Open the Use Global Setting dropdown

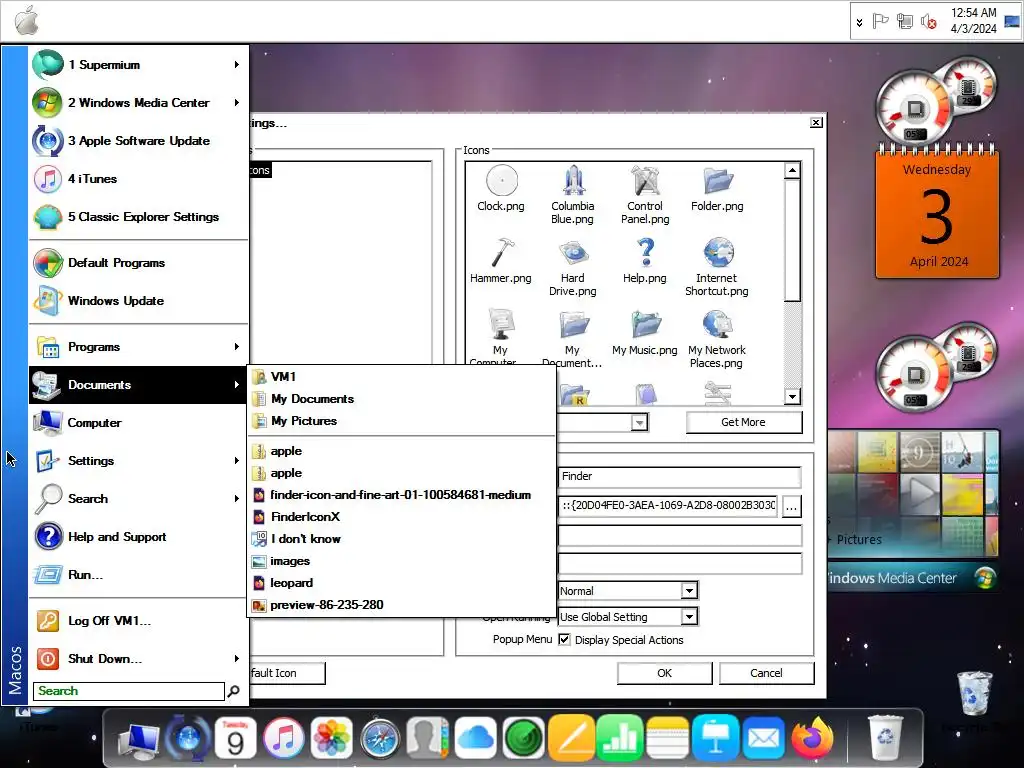point(689,617)
